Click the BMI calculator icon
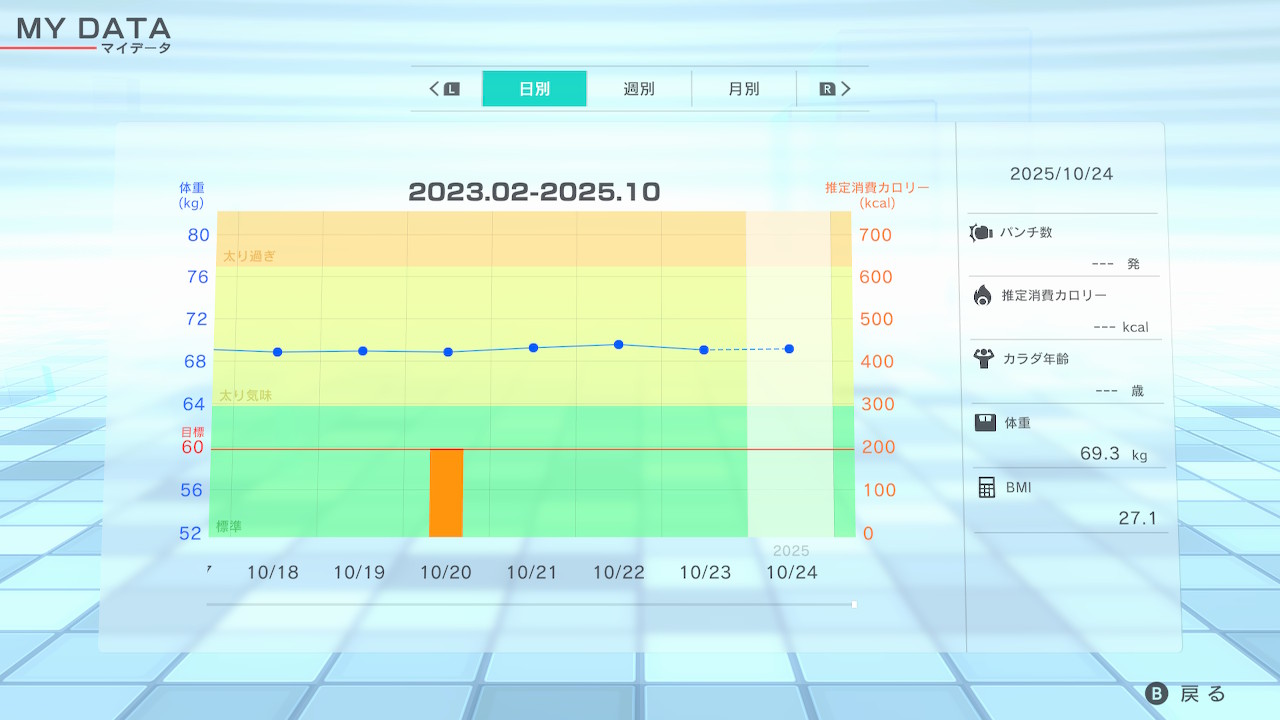The width and height of the screenshot is (1280, 720). coord(986,487)
